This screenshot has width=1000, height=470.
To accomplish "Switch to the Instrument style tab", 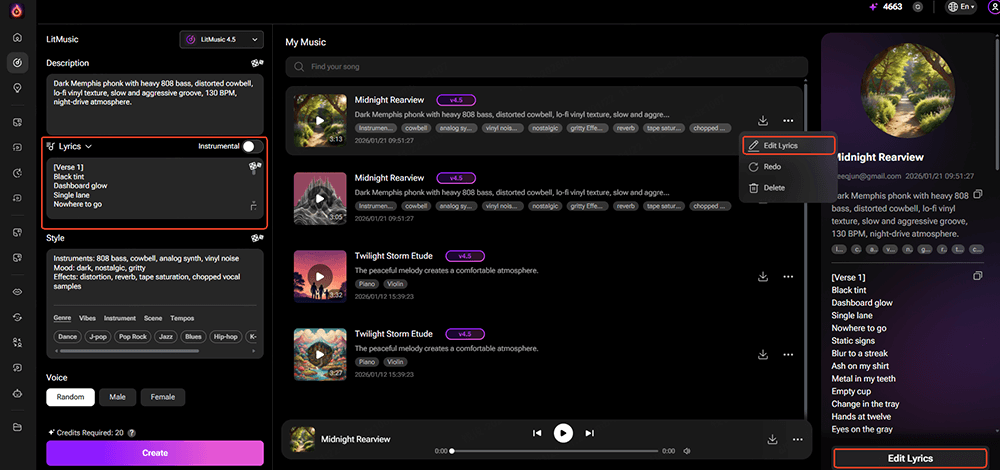I will click(120, 318).
